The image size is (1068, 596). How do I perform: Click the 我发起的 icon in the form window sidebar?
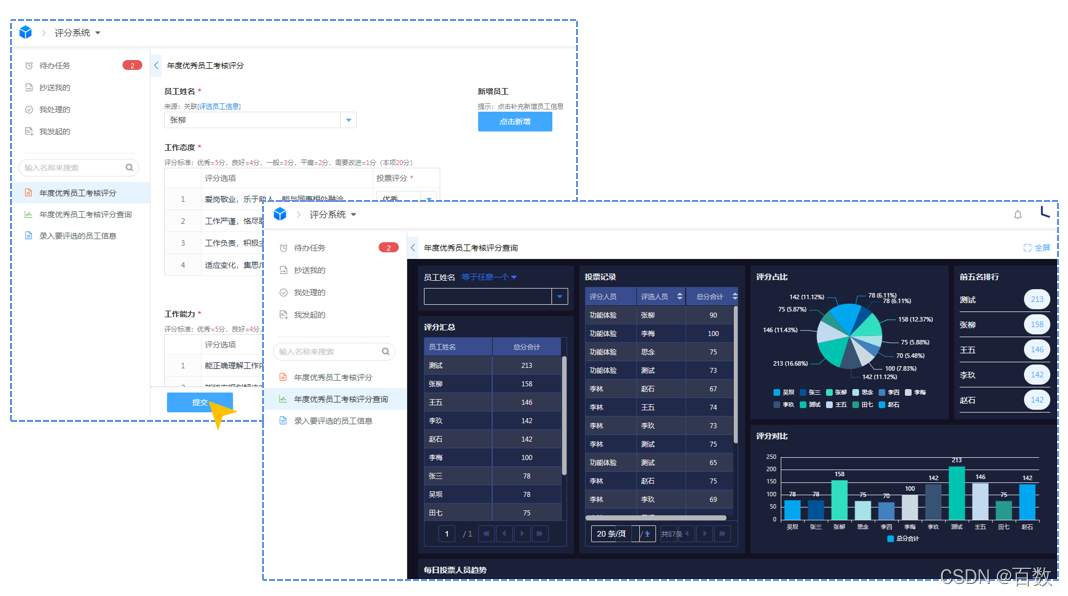[x=29, y=131]
